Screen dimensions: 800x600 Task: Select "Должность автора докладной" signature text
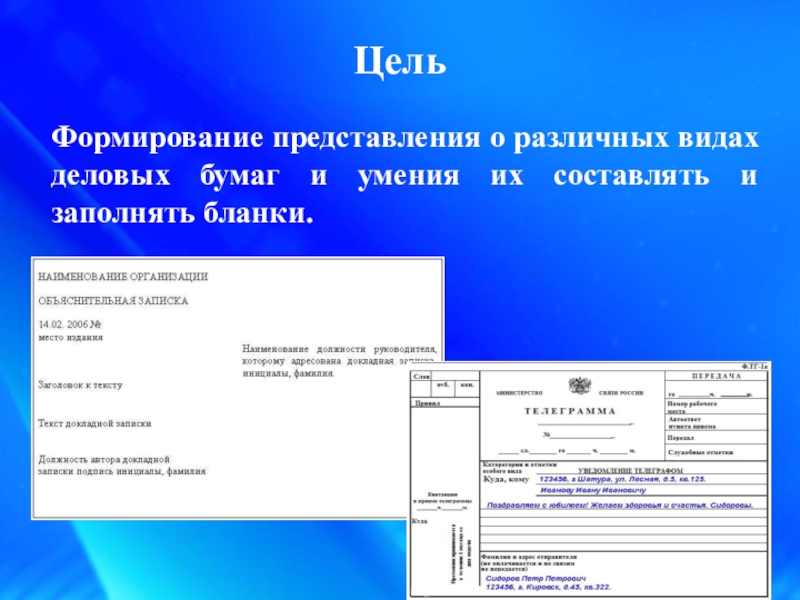point(122,465)
